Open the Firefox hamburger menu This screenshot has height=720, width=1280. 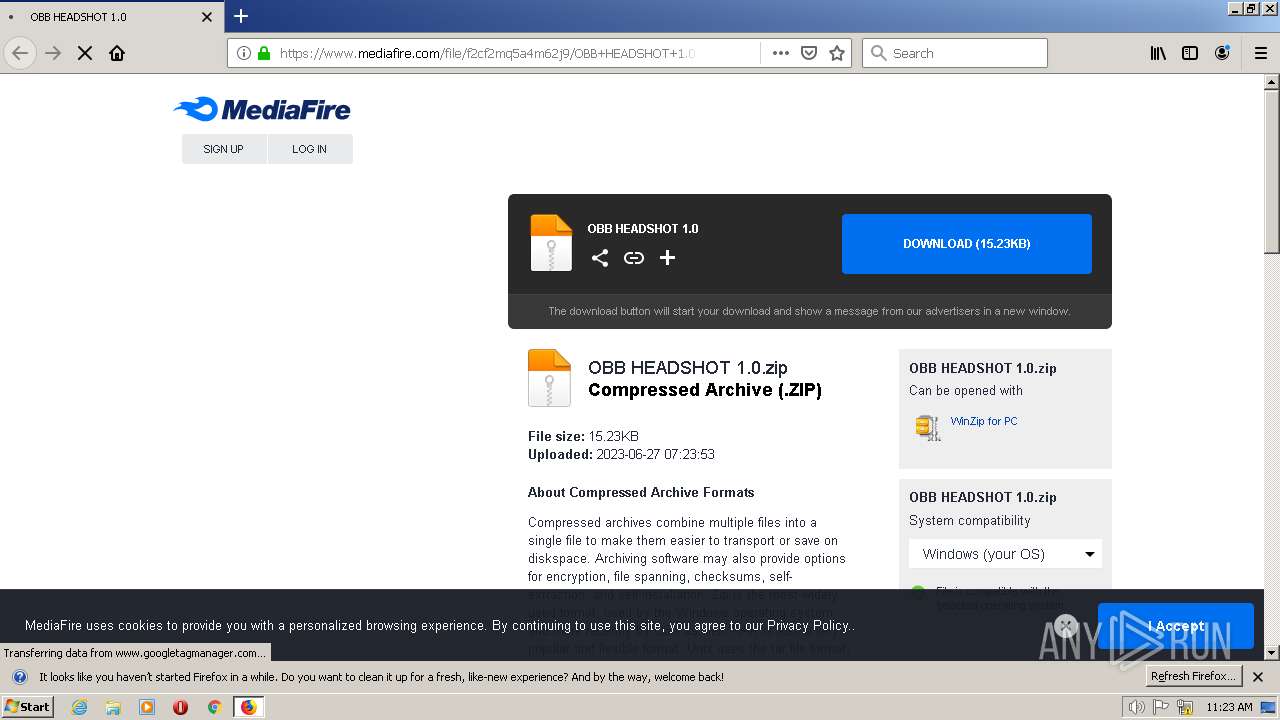click(x=1261, y=53)
